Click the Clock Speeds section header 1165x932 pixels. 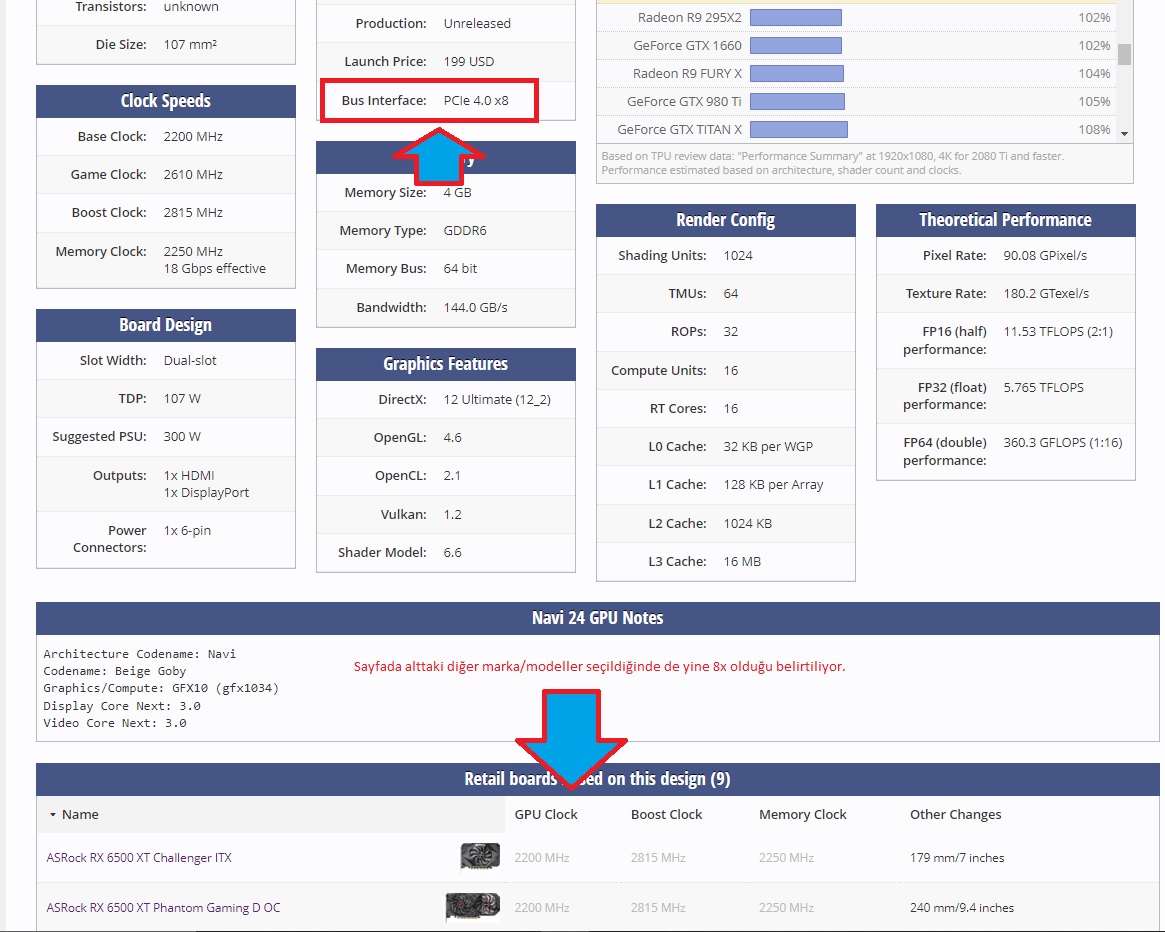click(x=166, y=101)
